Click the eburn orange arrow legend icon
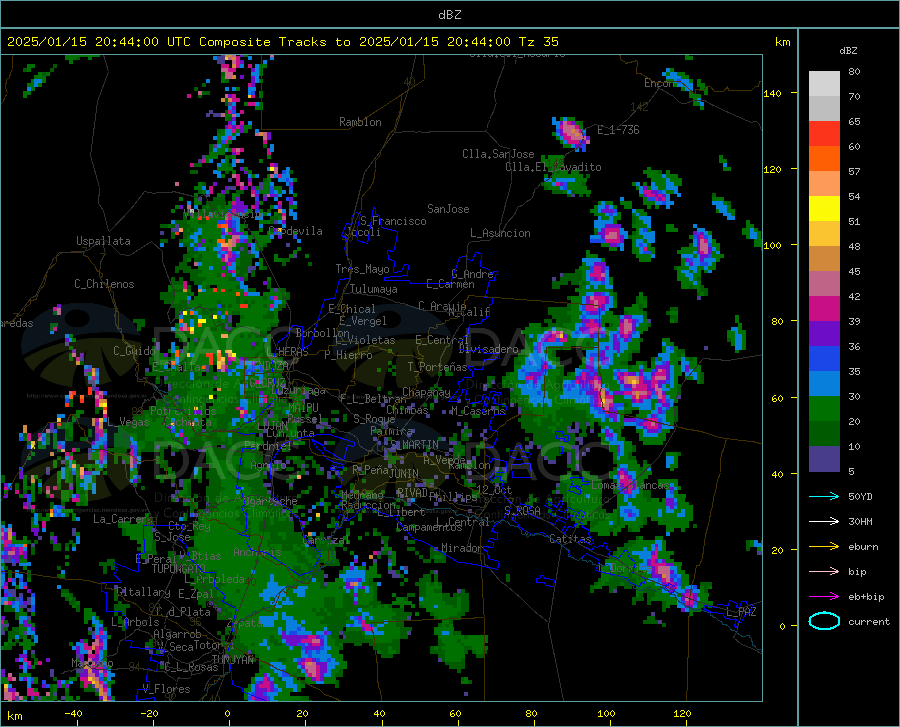The height and width of the screenshot is (727, 900). pyautogui.click(x=824, y=546)
